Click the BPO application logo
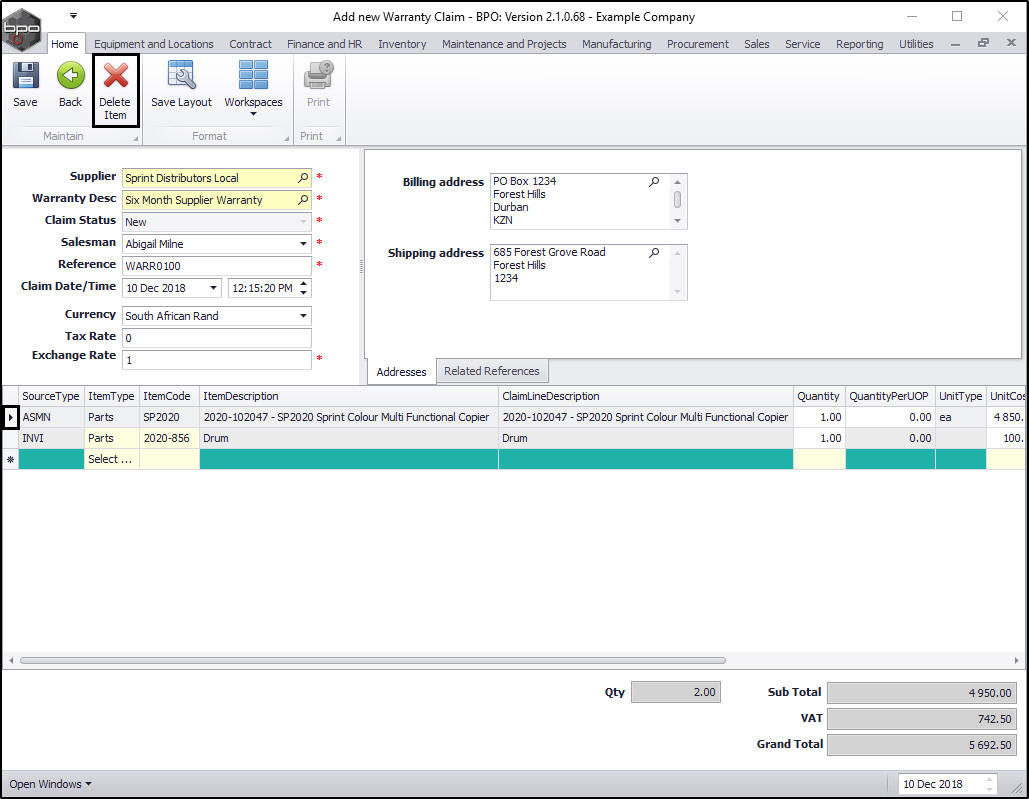The image size is (1029, 799). tap(22, 29)
